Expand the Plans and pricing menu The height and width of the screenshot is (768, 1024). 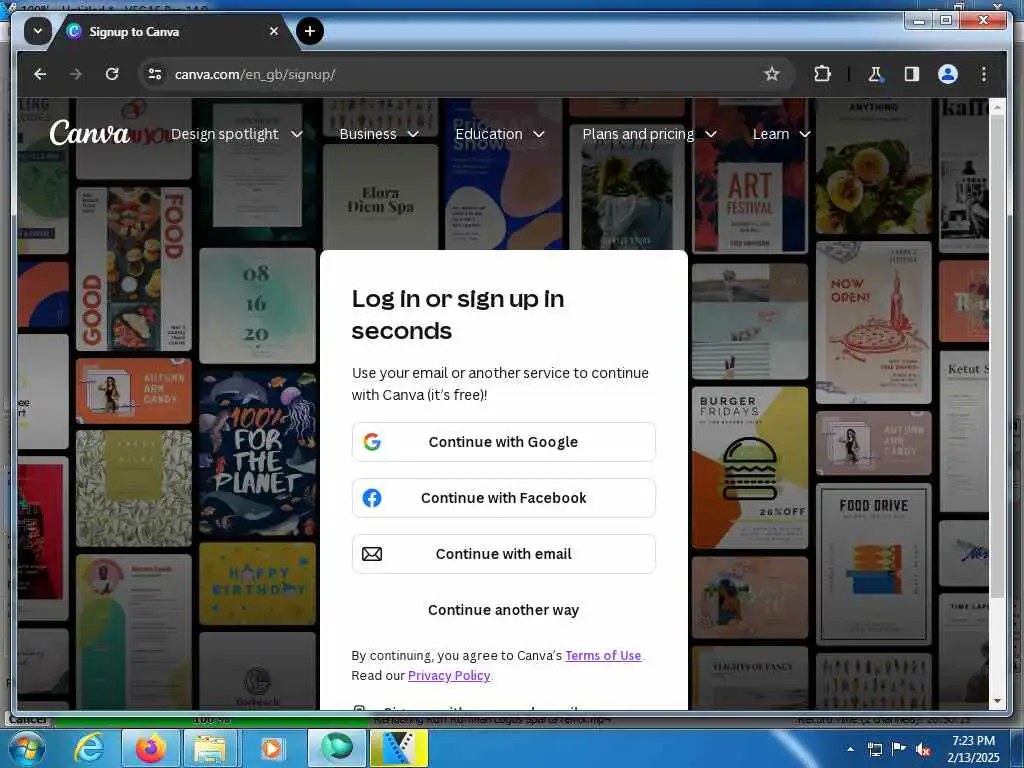pyautogui.click(x=649, y=134)
